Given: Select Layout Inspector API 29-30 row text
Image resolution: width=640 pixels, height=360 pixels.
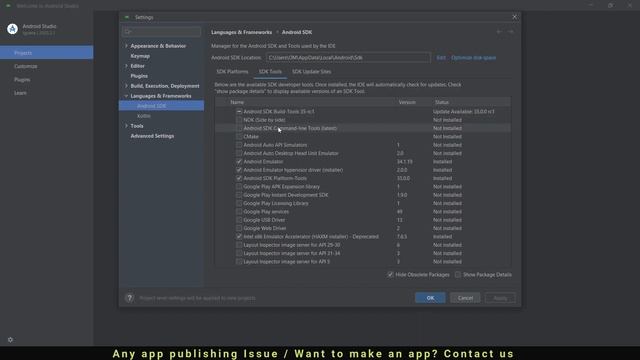Looking at the screenshot, I should (292, 245).
